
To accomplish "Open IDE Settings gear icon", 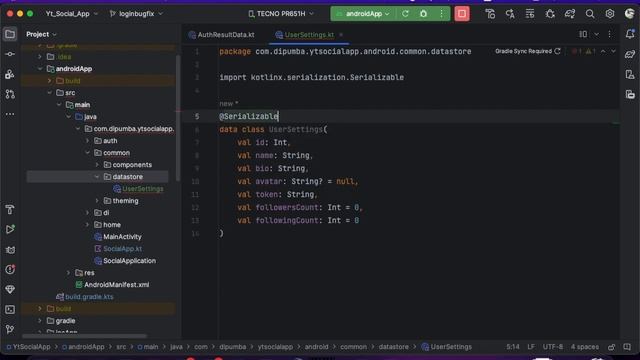I will (x=610, y=14).
